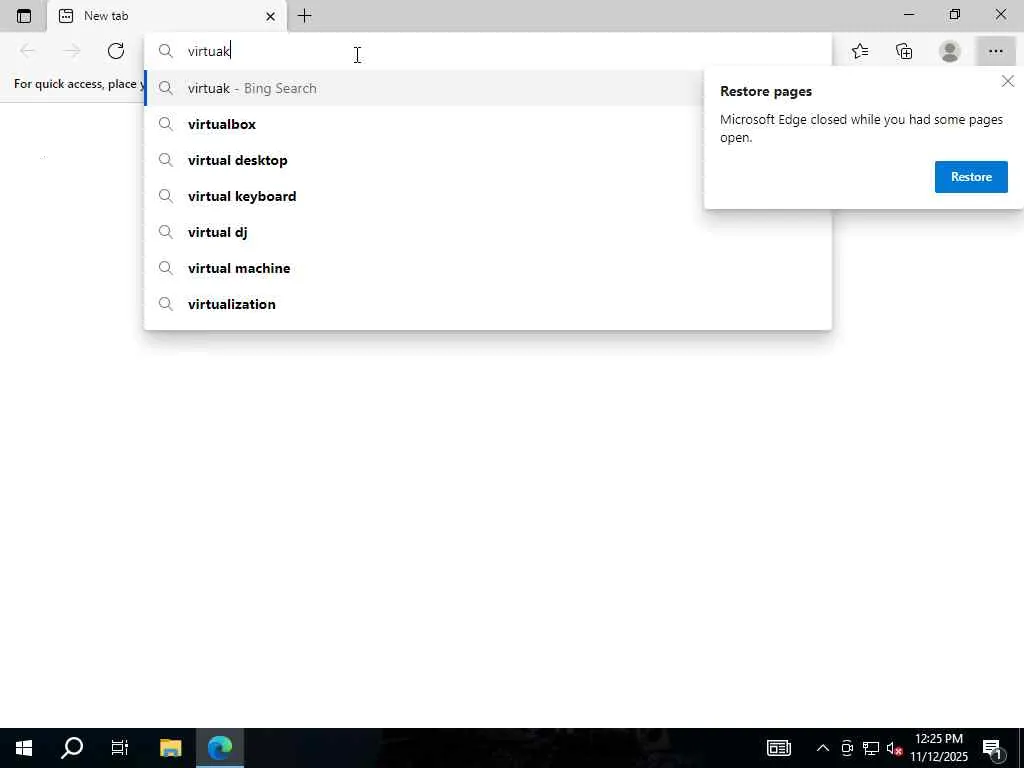Open the user profile icon
This screenshot has height=768, width=1024.
(950, 51)
